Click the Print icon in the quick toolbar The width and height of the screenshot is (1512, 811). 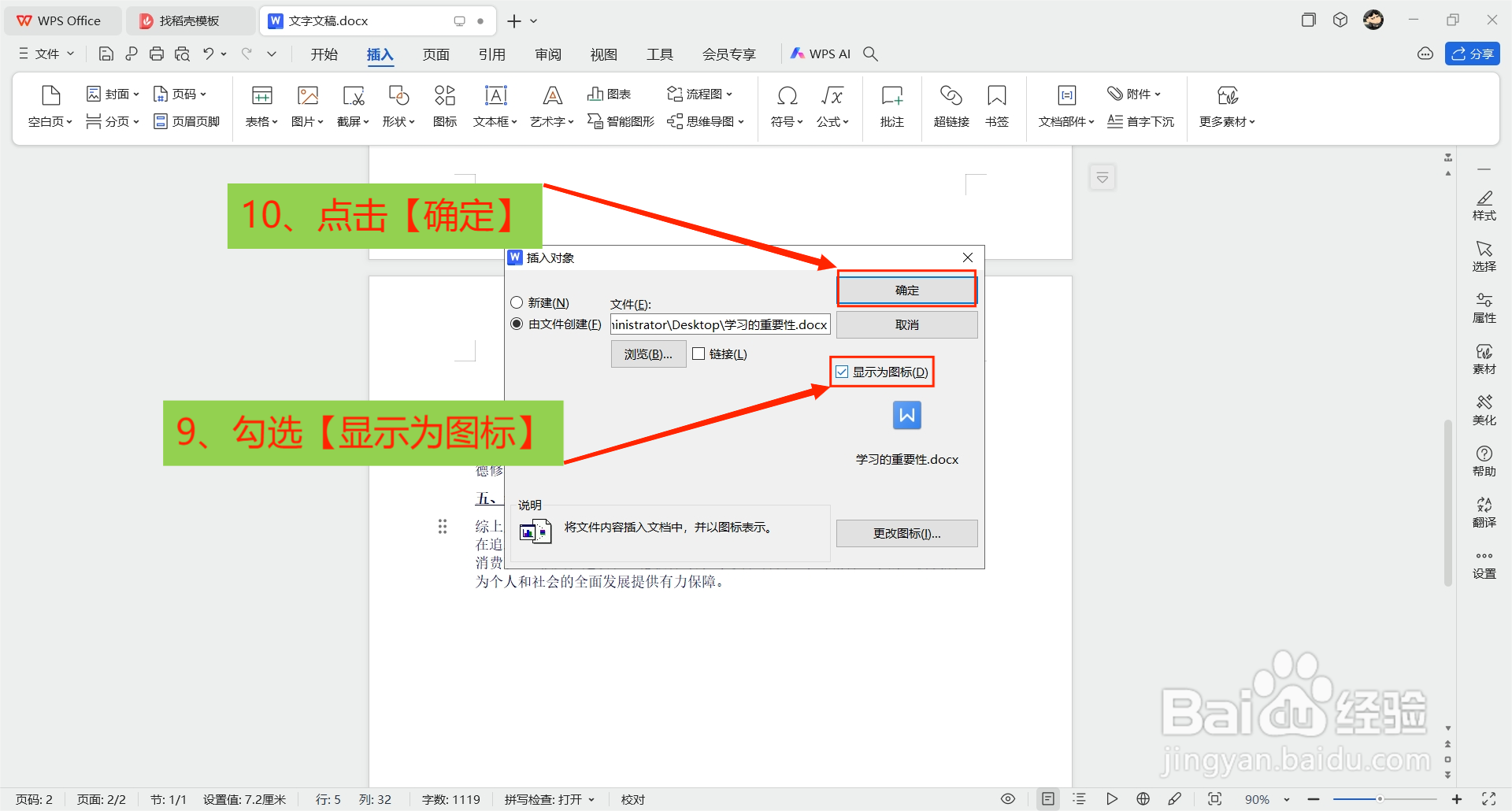157,54
